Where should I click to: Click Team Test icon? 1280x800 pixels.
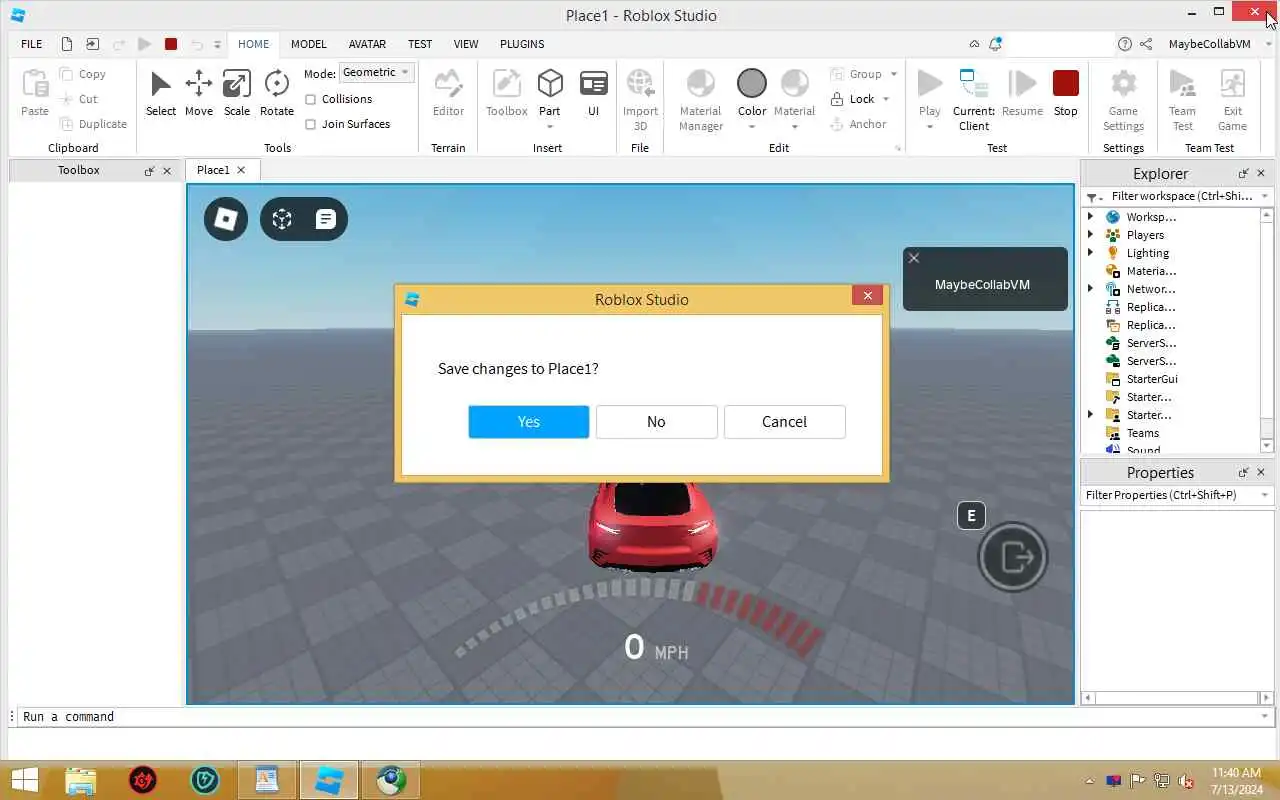click(x=1182, y=98)
